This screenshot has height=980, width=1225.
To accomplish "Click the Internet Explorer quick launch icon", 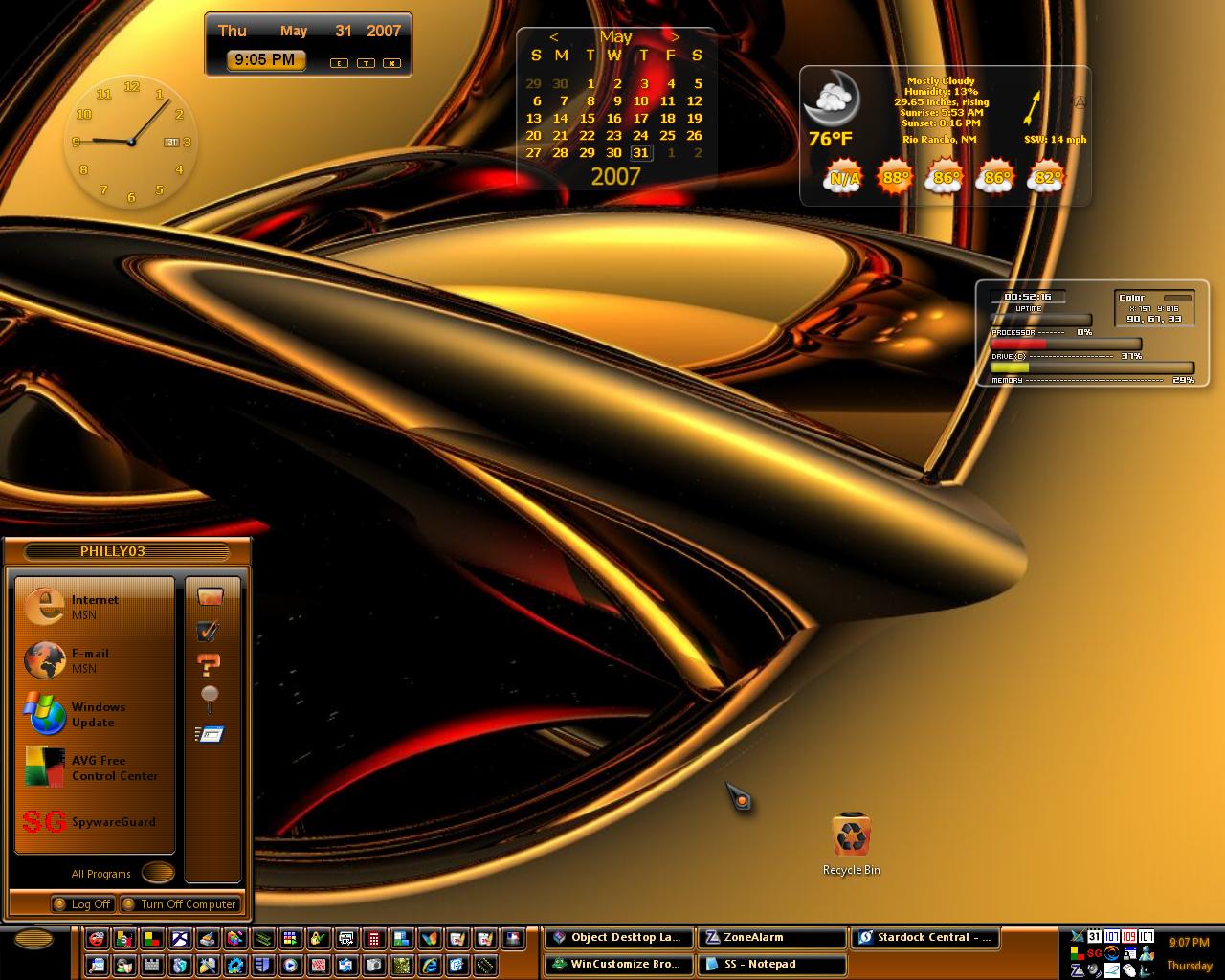I will click(430, 965).
